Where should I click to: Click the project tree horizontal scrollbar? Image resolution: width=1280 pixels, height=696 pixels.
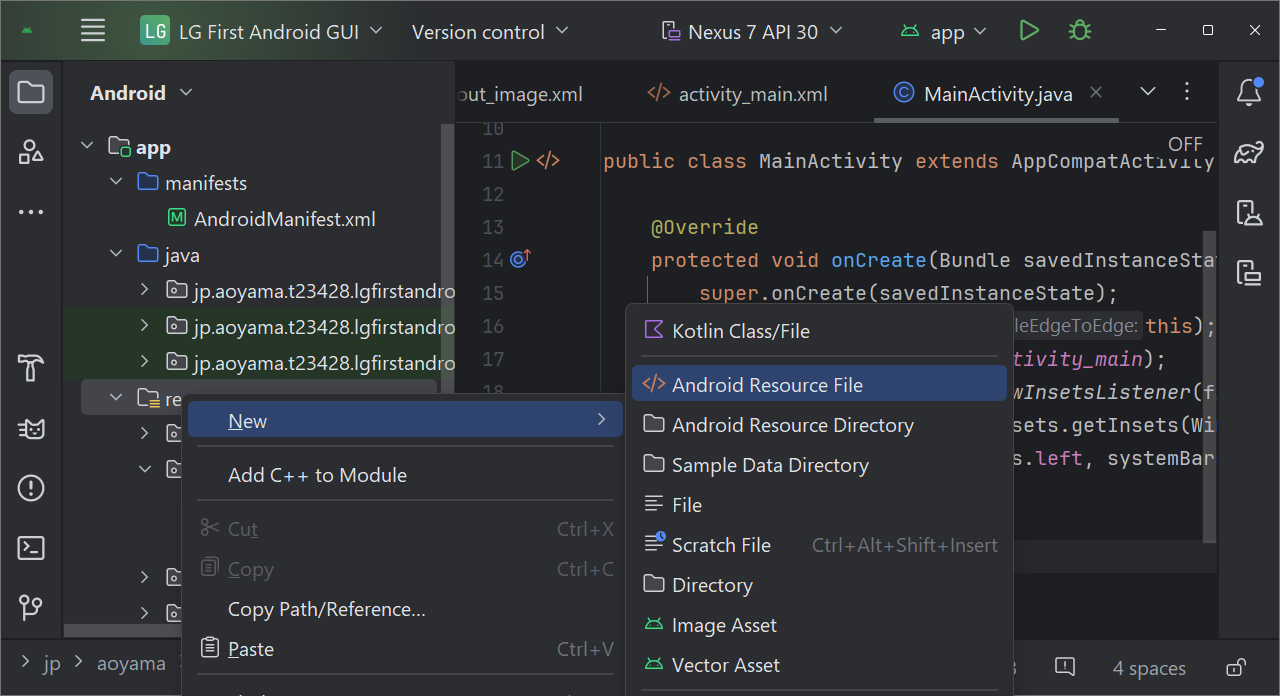[122, 631]
